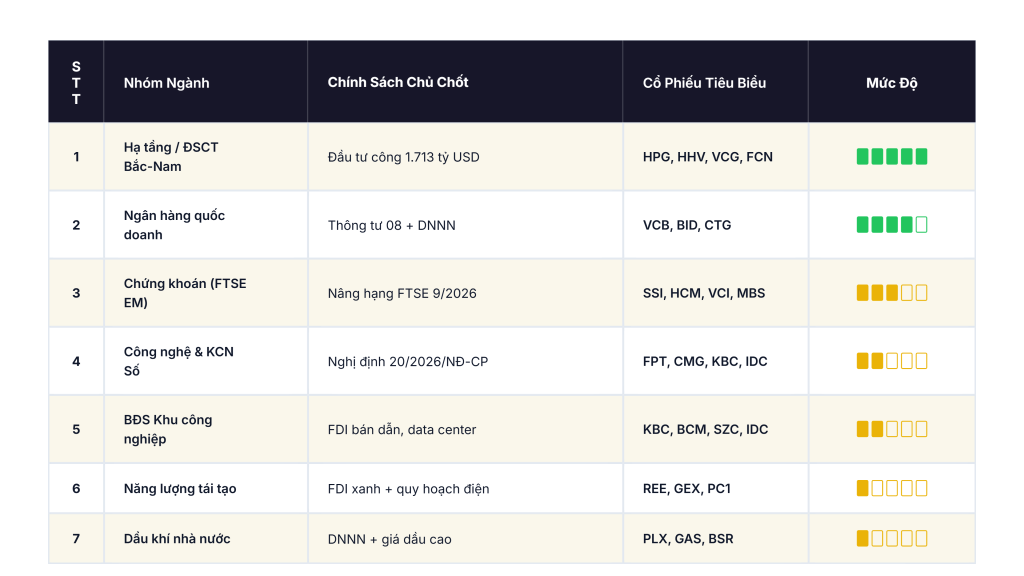
Task: Click the Chính Sách Chủ Chốt header
Action: point(398,82)
